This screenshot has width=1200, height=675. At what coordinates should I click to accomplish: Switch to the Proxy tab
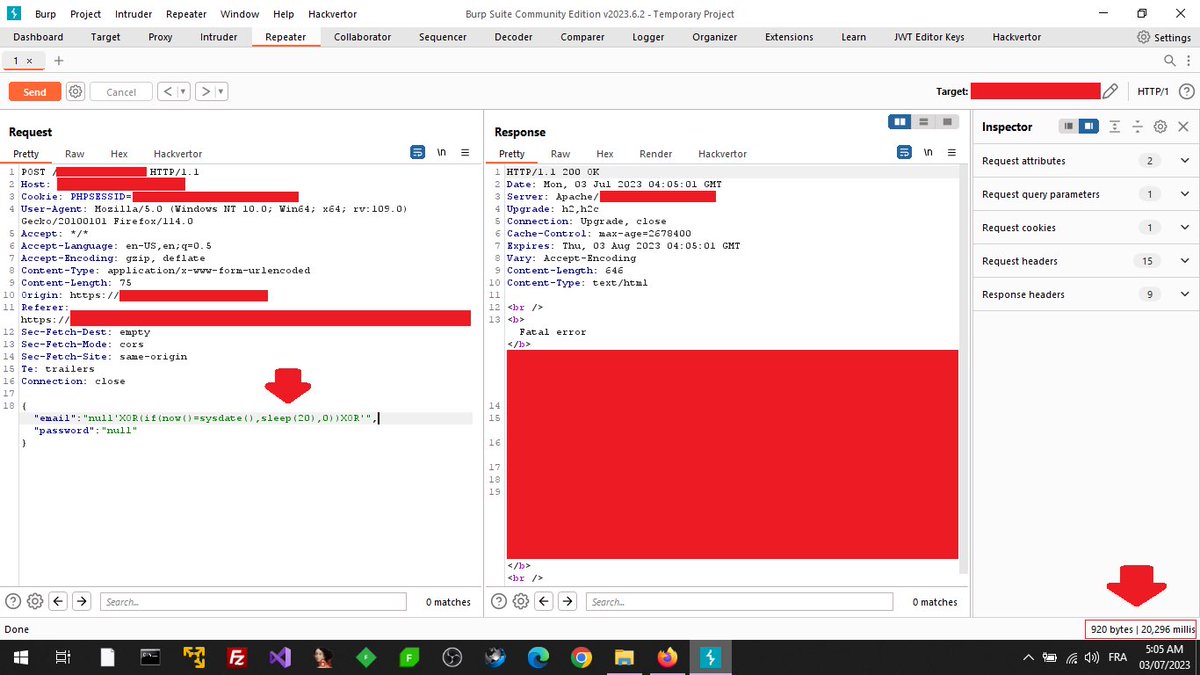[x=160, y=37]
